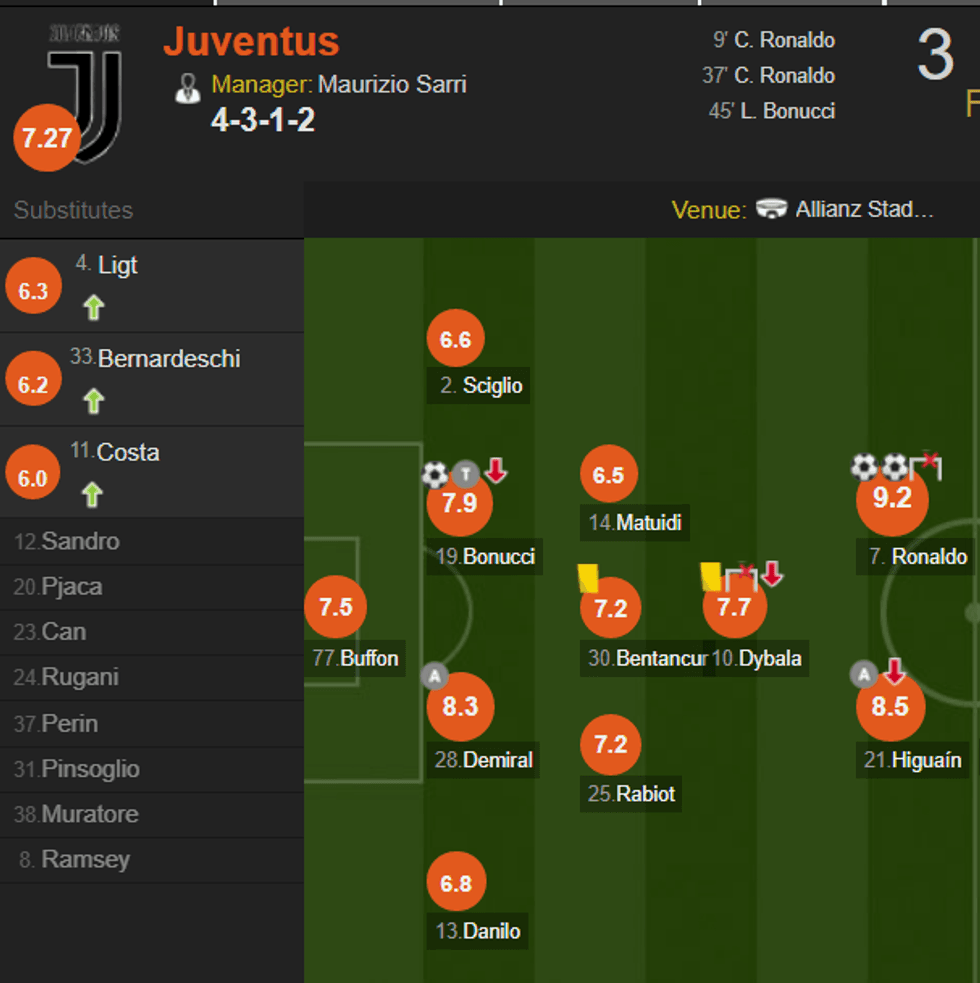Click manager name Maurizio Sarri

pyautogui.click(x=391, y=85)
